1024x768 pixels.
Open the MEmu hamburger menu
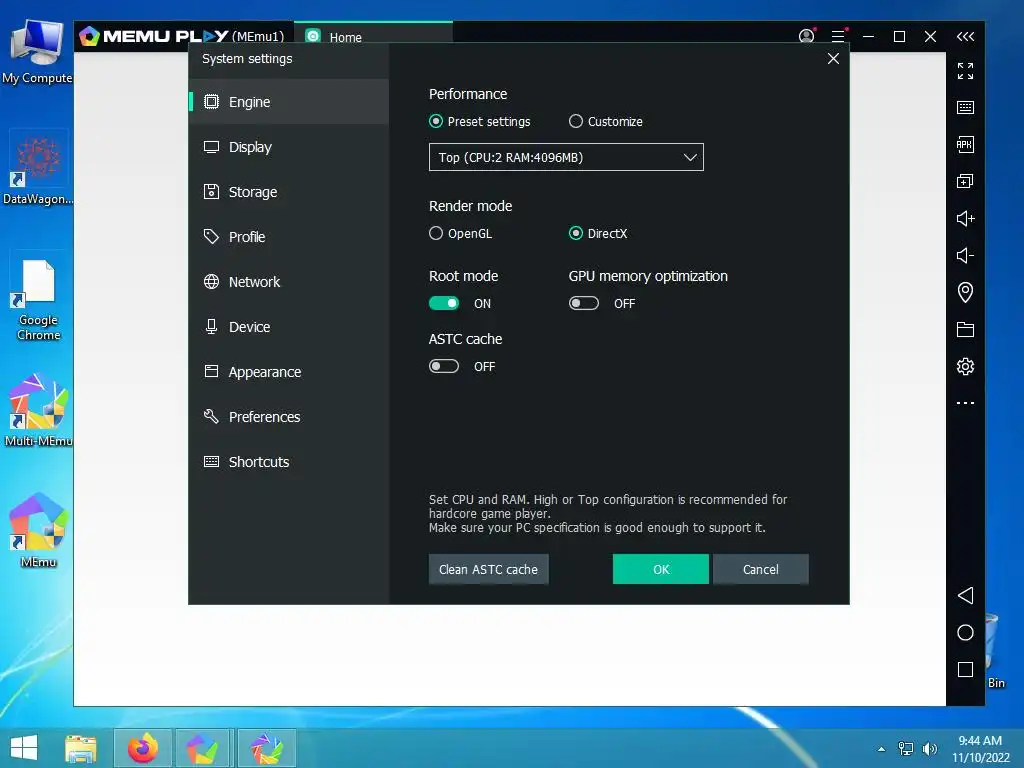click(838, 36)
